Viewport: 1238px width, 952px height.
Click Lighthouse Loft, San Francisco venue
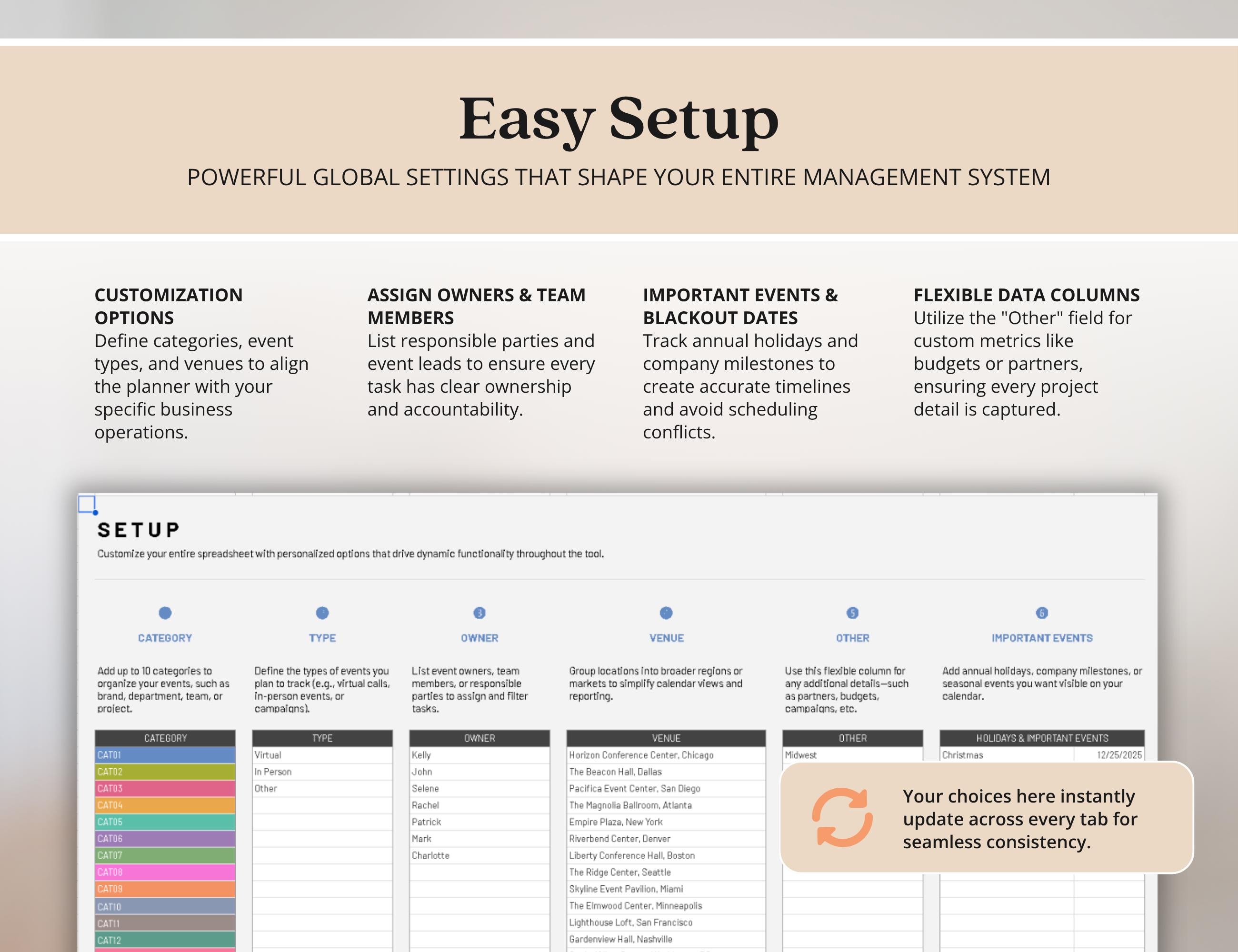pyautogui.click(x=666, y=922)
